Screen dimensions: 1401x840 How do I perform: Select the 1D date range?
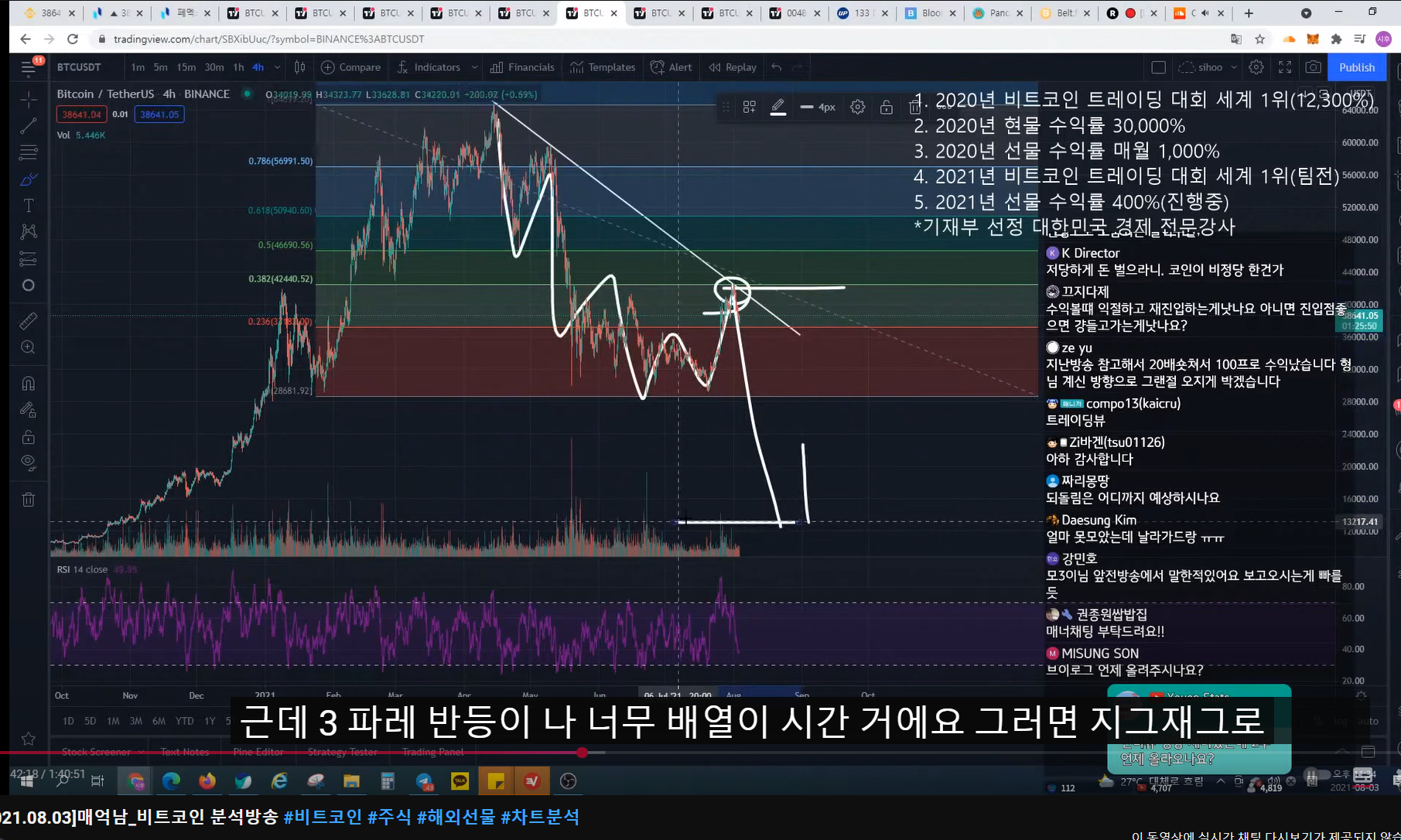[68, 721]
